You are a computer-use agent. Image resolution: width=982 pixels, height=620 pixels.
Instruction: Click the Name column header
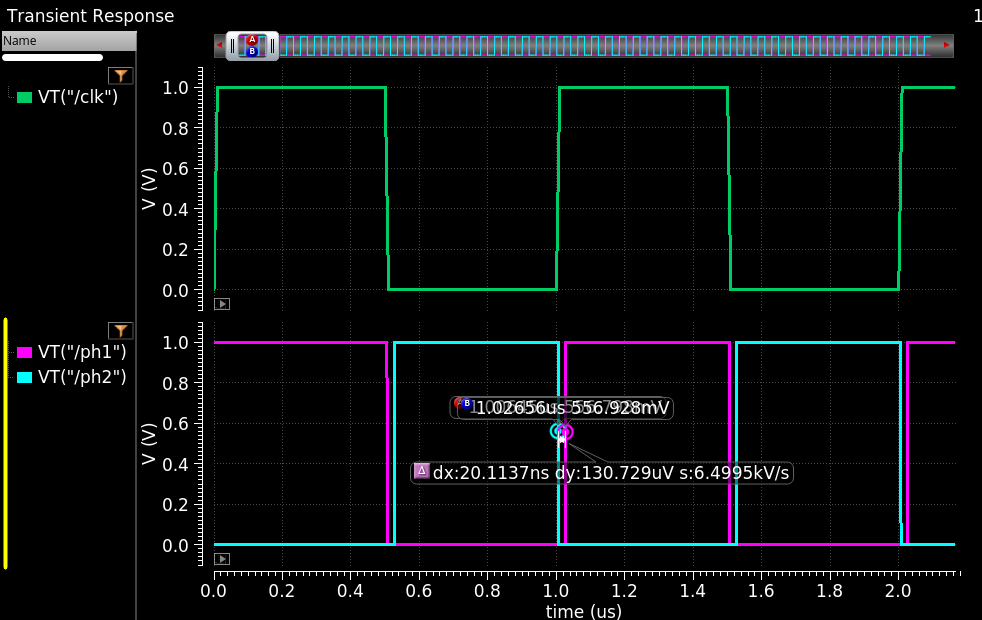[x=68, y=41]
